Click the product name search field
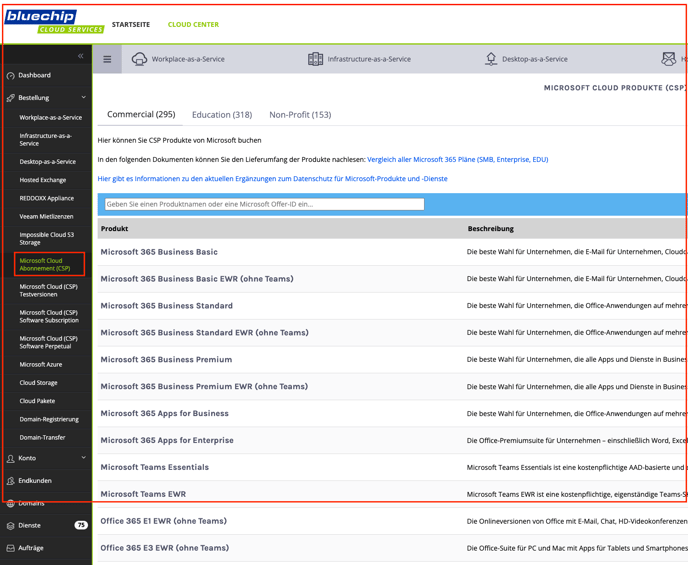 coord(264,204)
